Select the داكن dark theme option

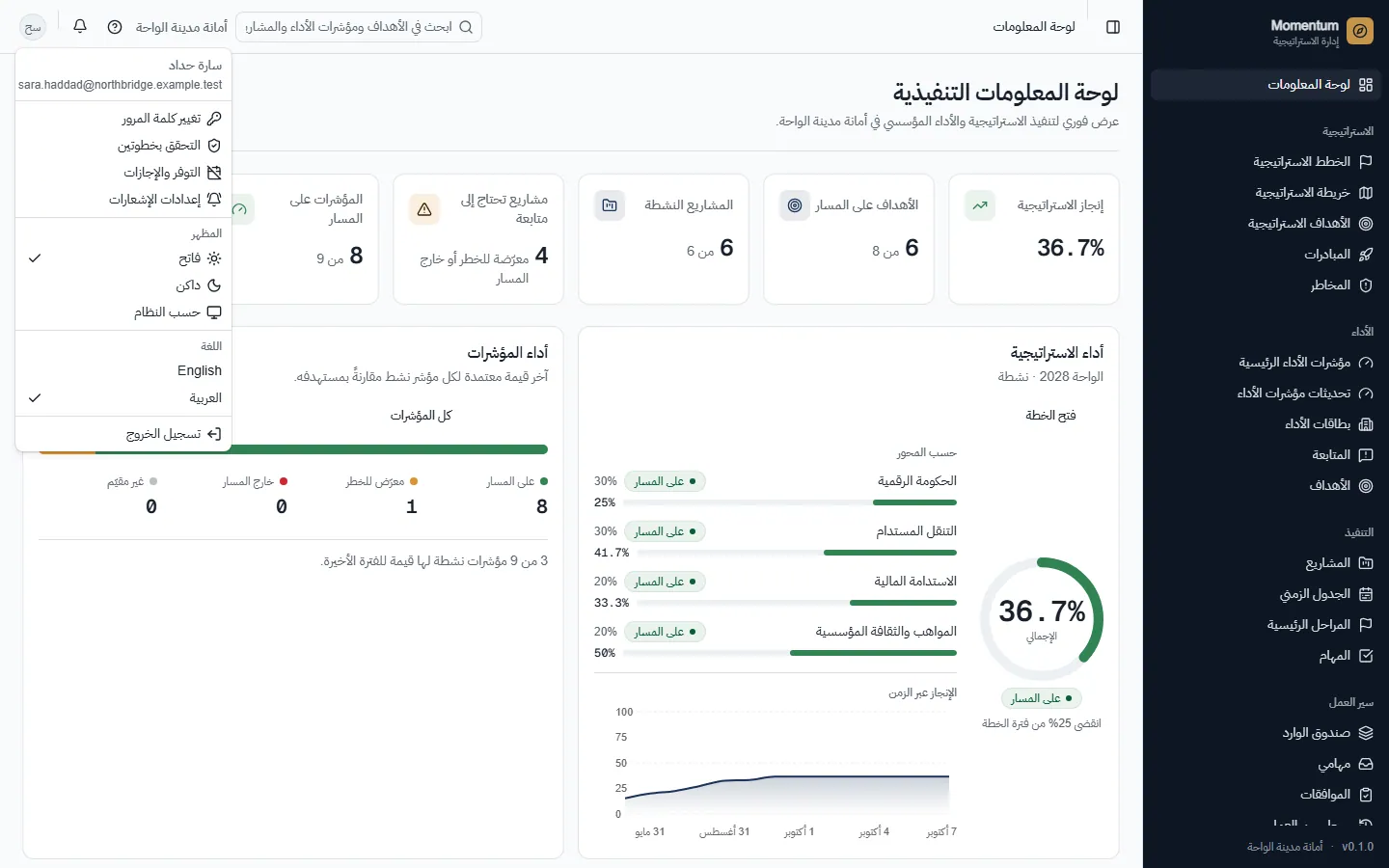123,285
